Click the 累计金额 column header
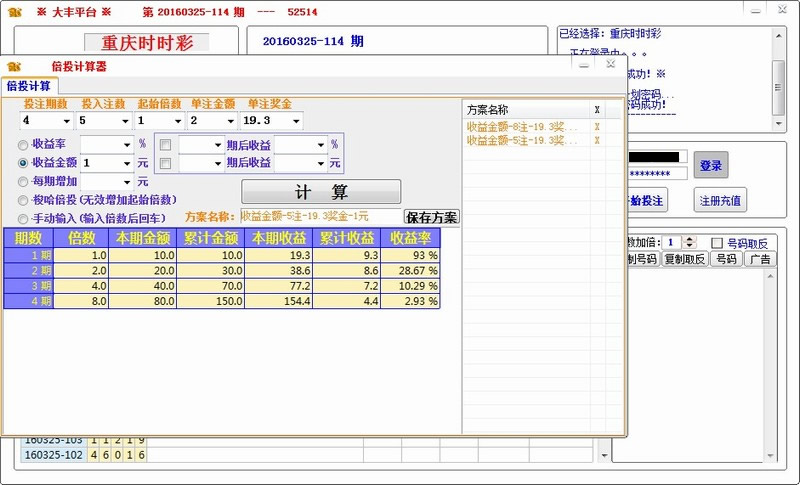 (x=211, y=238)
